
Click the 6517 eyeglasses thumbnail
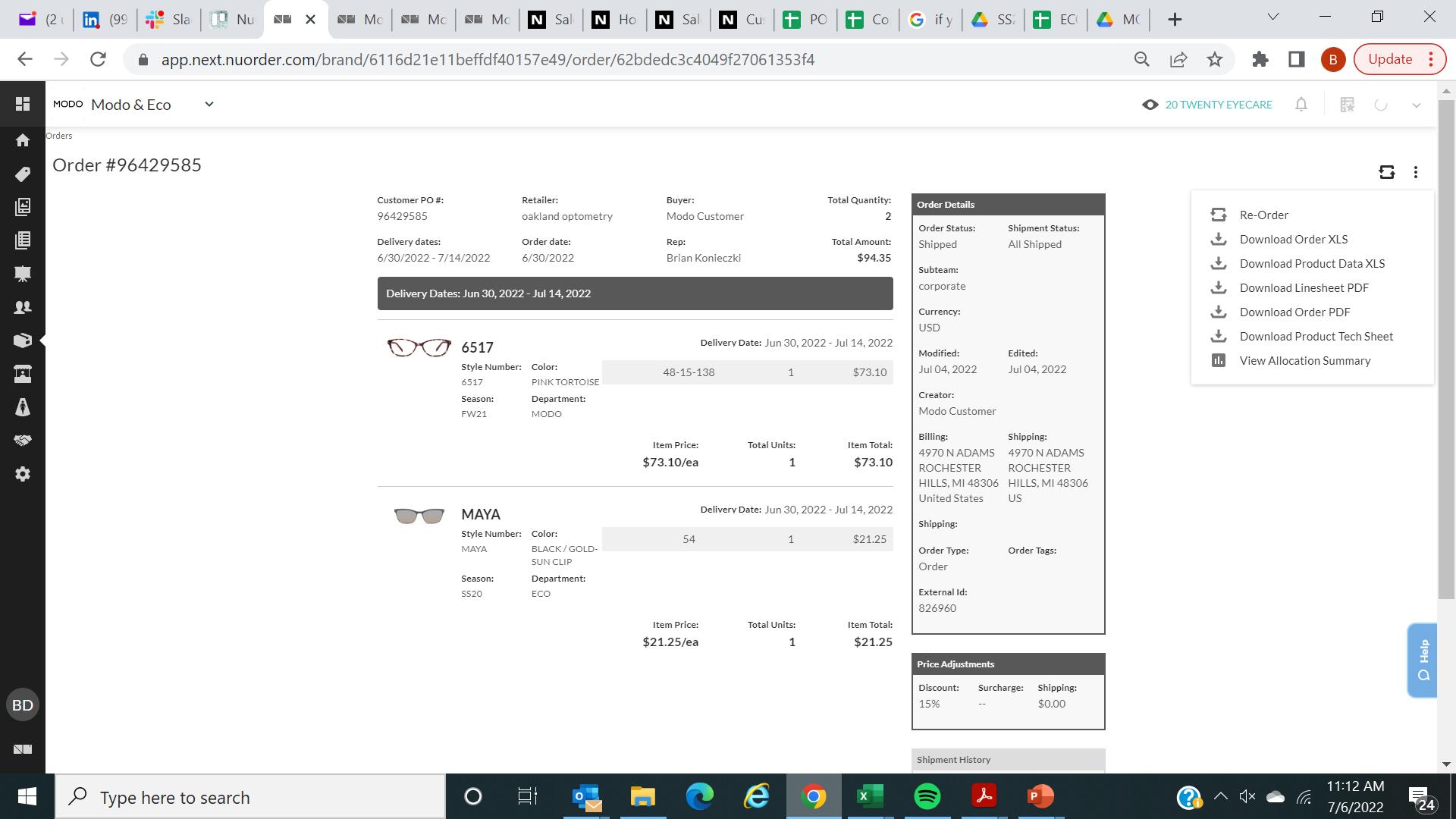(x=419, y=347)
